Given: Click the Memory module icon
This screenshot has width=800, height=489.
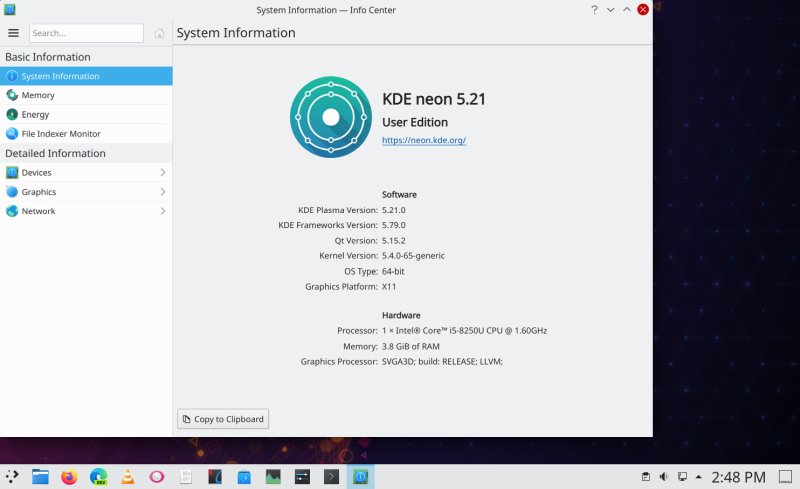Looking at the screenshot, I should click(x=12, y=95).
